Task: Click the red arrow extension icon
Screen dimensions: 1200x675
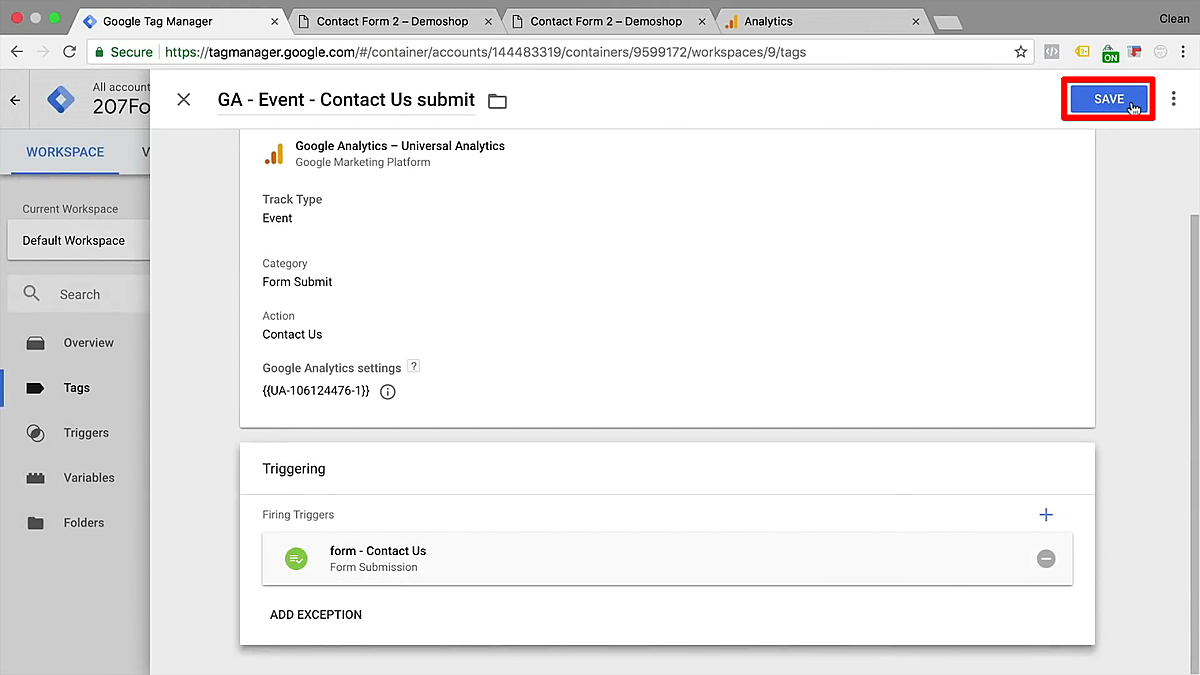Action: click(x=1134, y=52)
